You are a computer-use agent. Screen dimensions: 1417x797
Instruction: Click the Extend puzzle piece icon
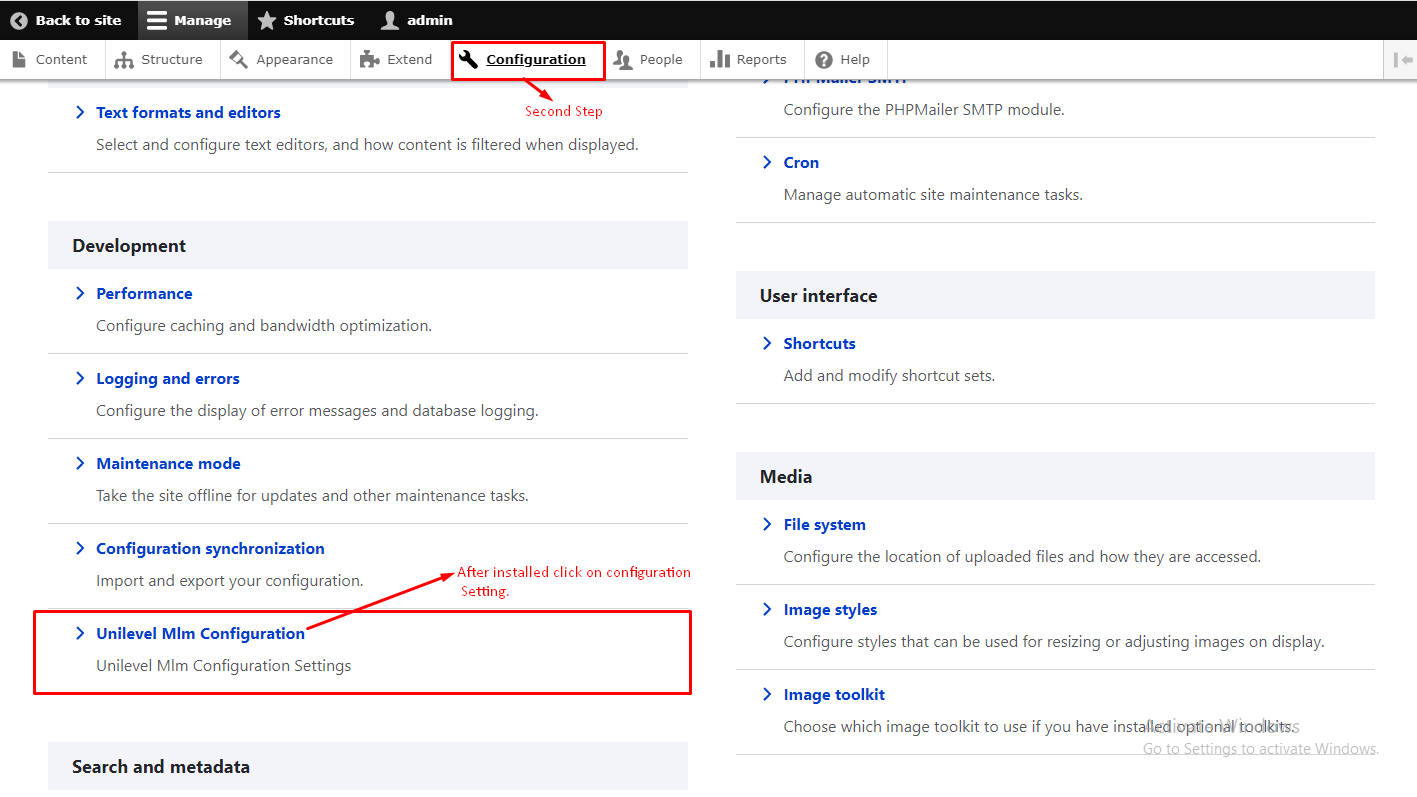tap(370, 60)
